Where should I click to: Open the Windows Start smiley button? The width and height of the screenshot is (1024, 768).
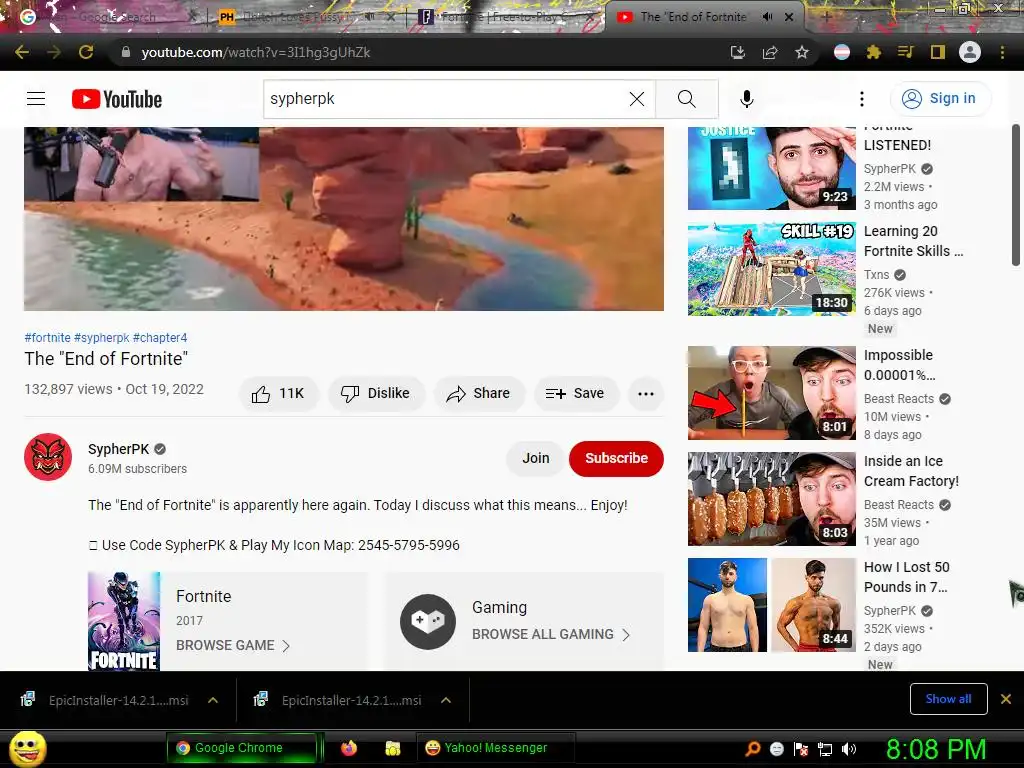(27, 748)
